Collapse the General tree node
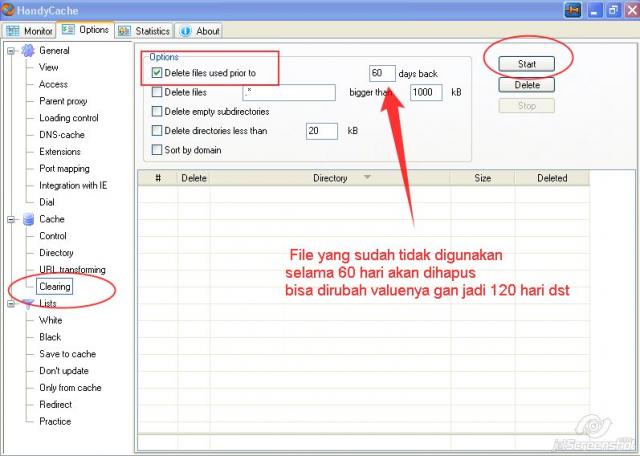Viewport: 640px width, 456px height. click(x=11, y=51)
